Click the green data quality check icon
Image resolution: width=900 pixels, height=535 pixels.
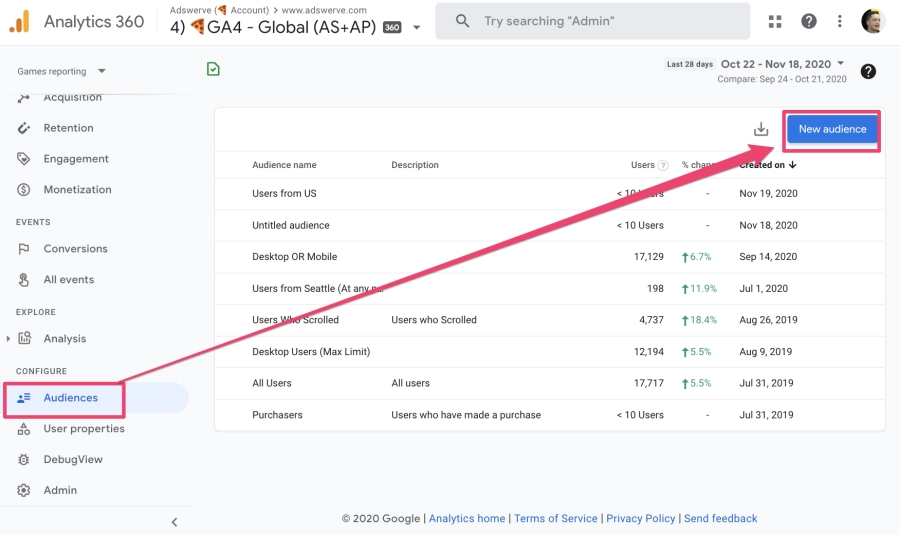tap(213, 69)
